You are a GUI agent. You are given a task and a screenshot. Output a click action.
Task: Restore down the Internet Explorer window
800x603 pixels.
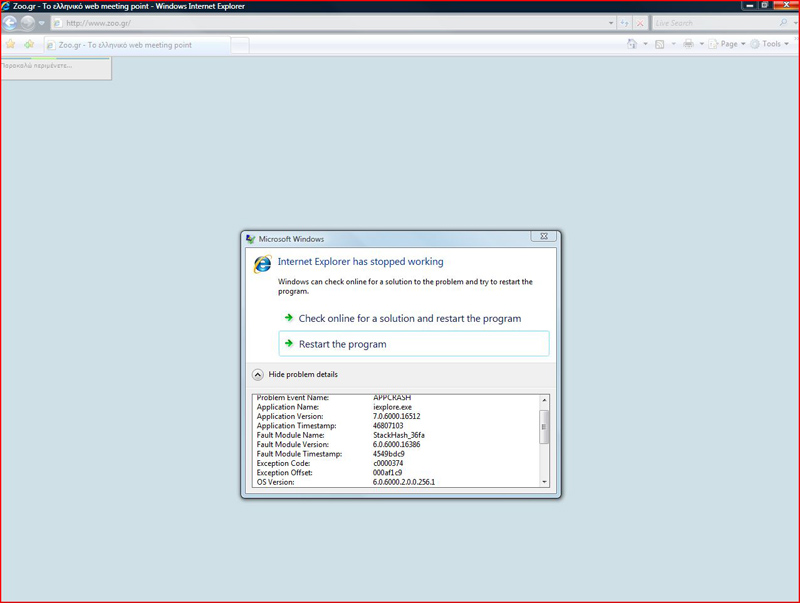pyautogui.click(x=765, y=6)
